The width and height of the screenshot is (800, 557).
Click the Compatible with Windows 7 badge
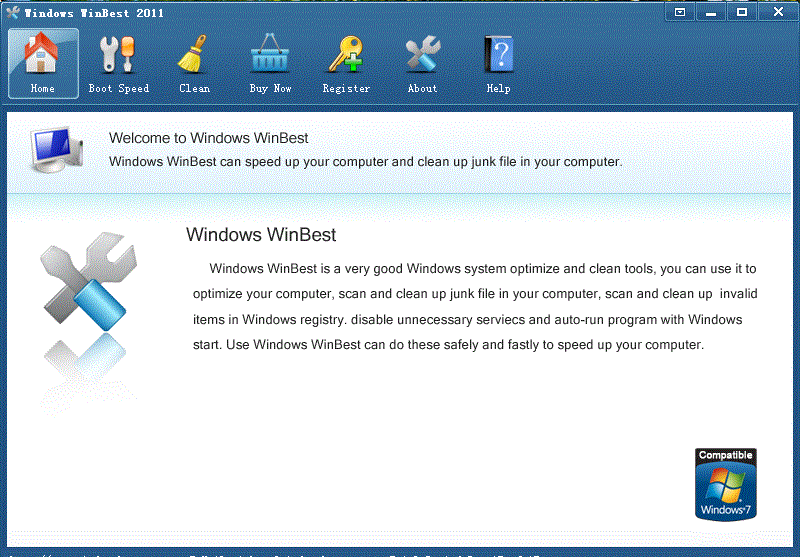point(725,485)
